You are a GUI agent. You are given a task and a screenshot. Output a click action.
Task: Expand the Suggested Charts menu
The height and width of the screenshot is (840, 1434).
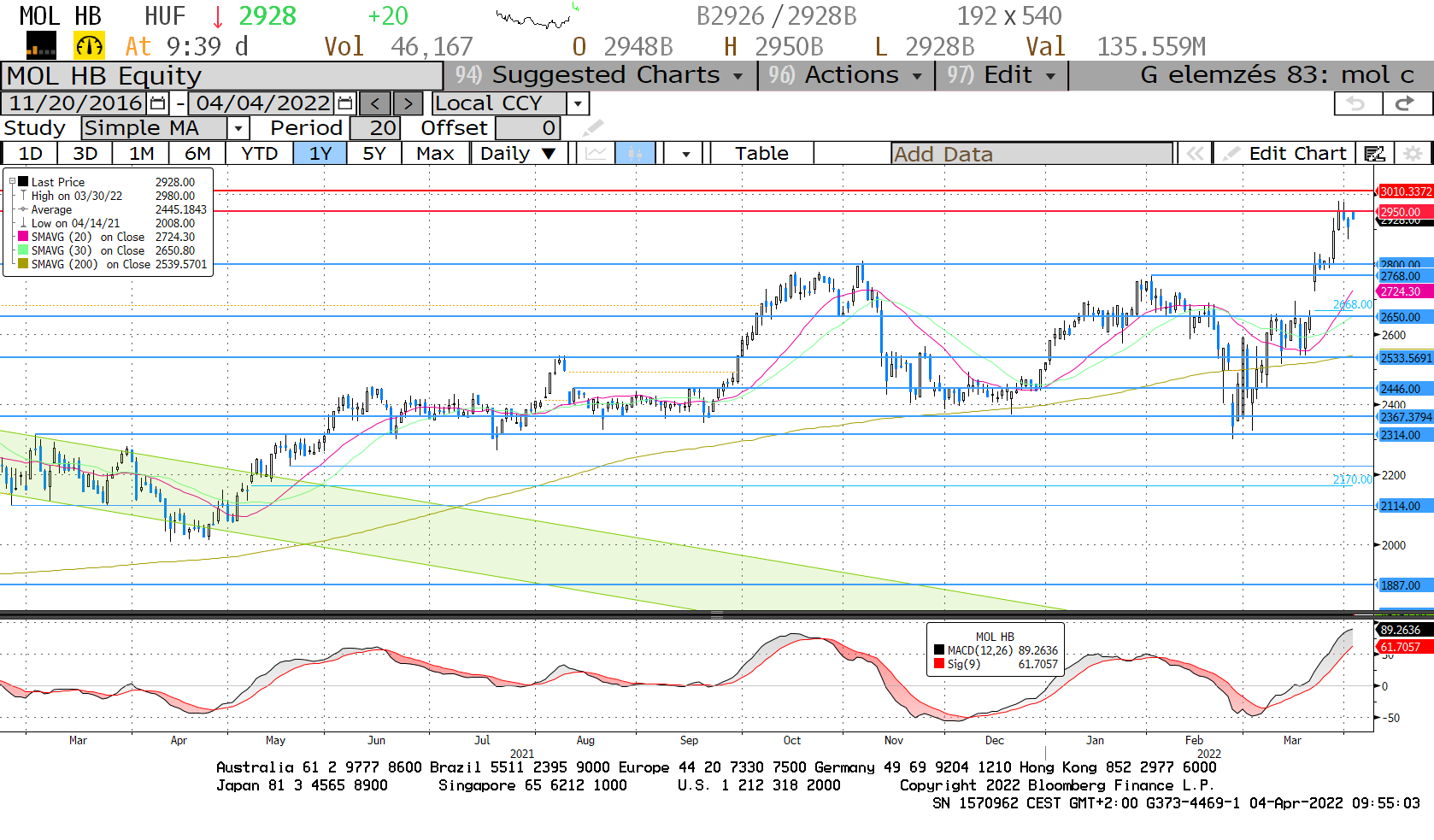coord(600,75)
